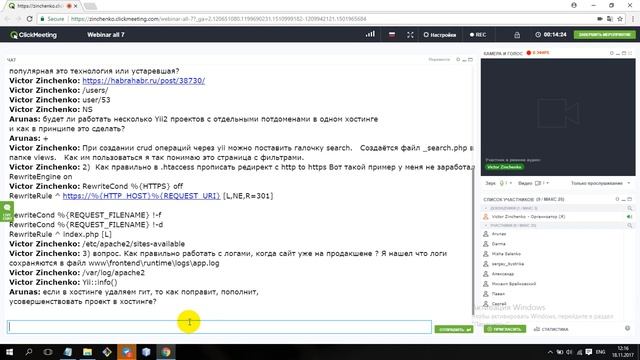The width and height of the screenshot is (640, 360).
Task: Open Настройки settings in header
Action: (440, 35)
